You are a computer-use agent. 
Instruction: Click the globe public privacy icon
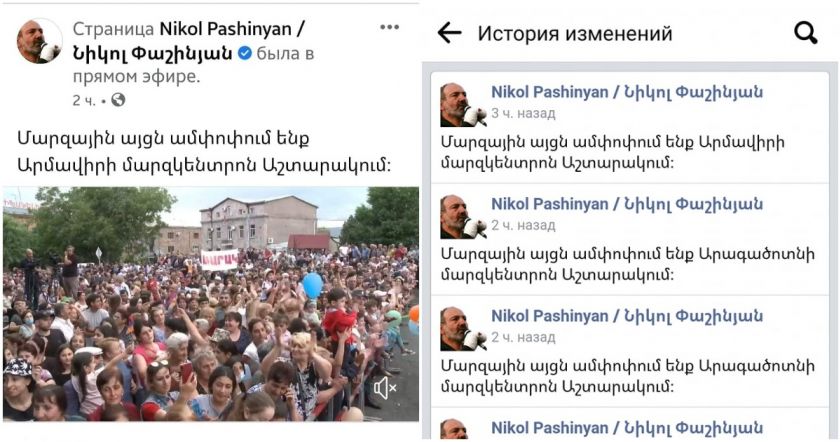[118, 100]
